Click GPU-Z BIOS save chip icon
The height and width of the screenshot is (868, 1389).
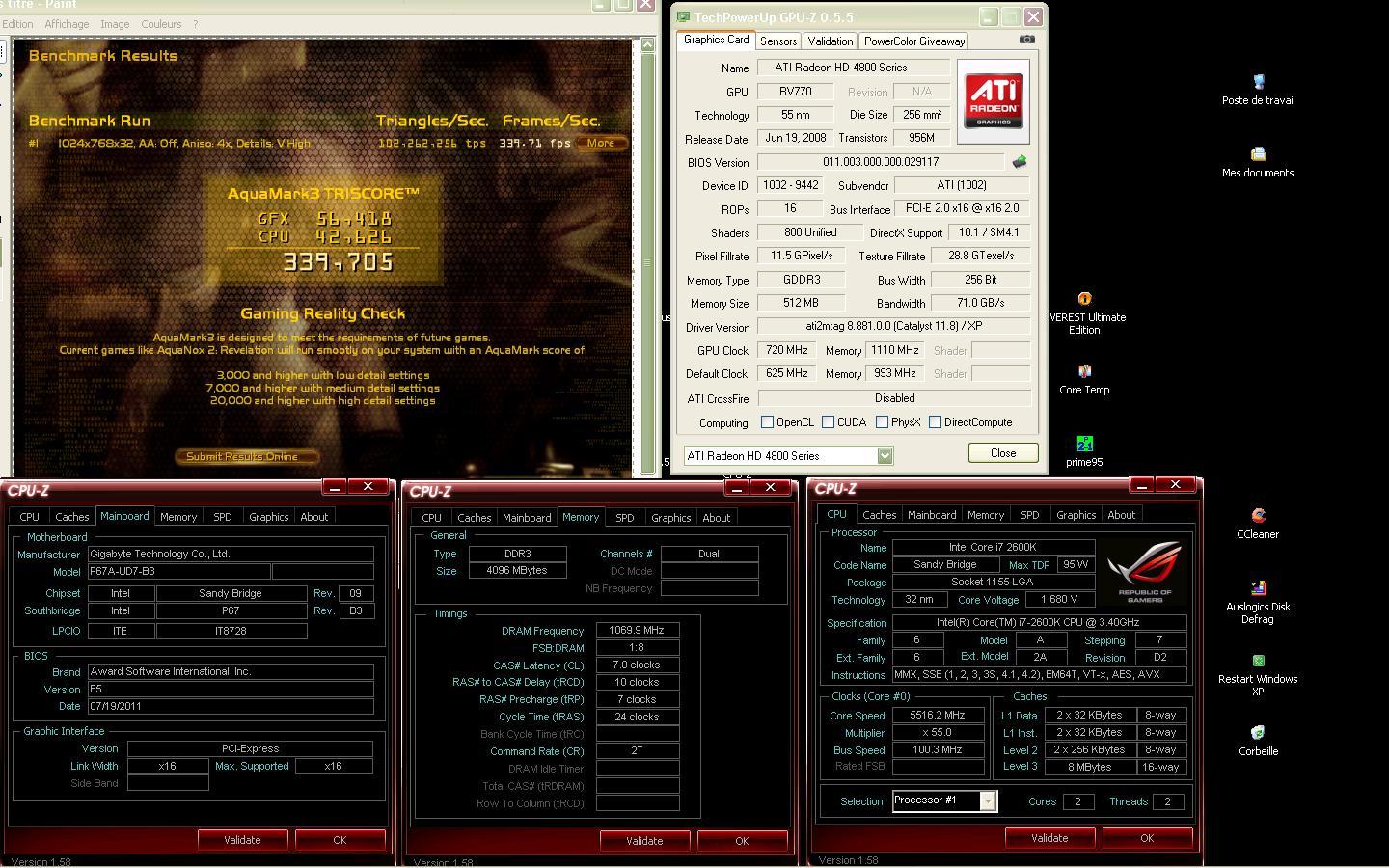click(x=1019, y=162)
